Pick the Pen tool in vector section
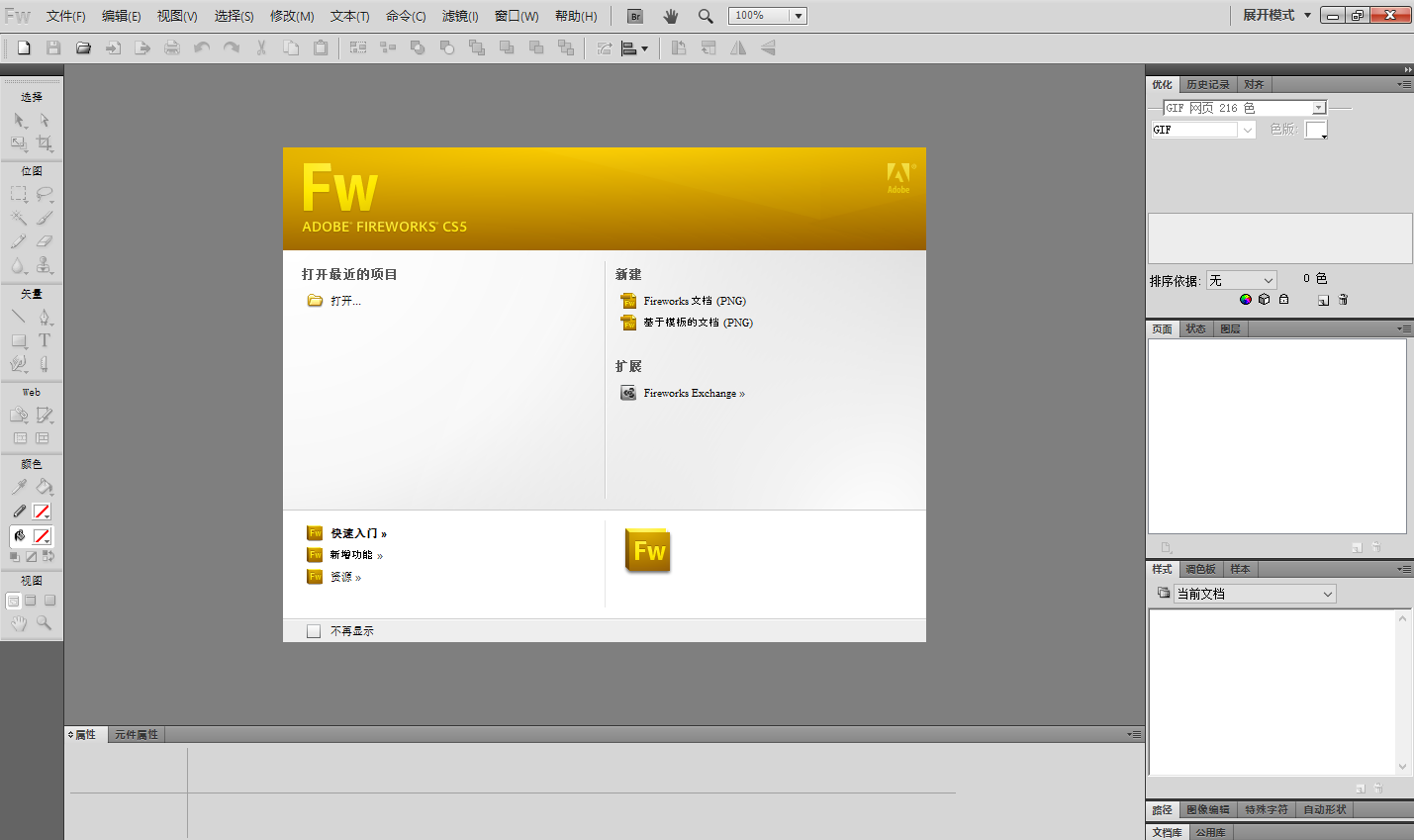The image size is (1414, 840). (x=45, y=318)
